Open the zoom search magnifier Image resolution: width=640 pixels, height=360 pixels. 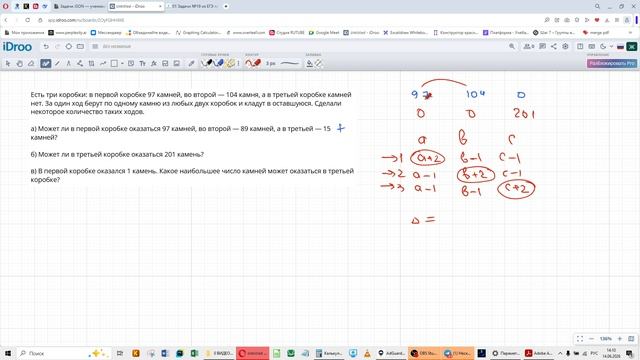click(x=512, y=47)
